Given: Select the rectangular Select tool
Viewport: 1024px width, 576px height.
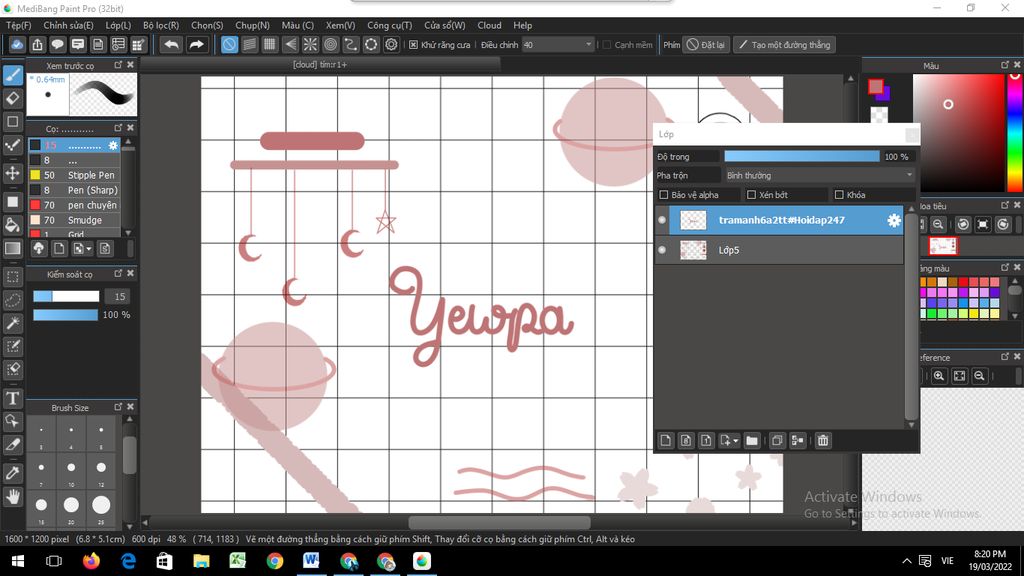Looking at the screenshot, I should tap(12, 276).
